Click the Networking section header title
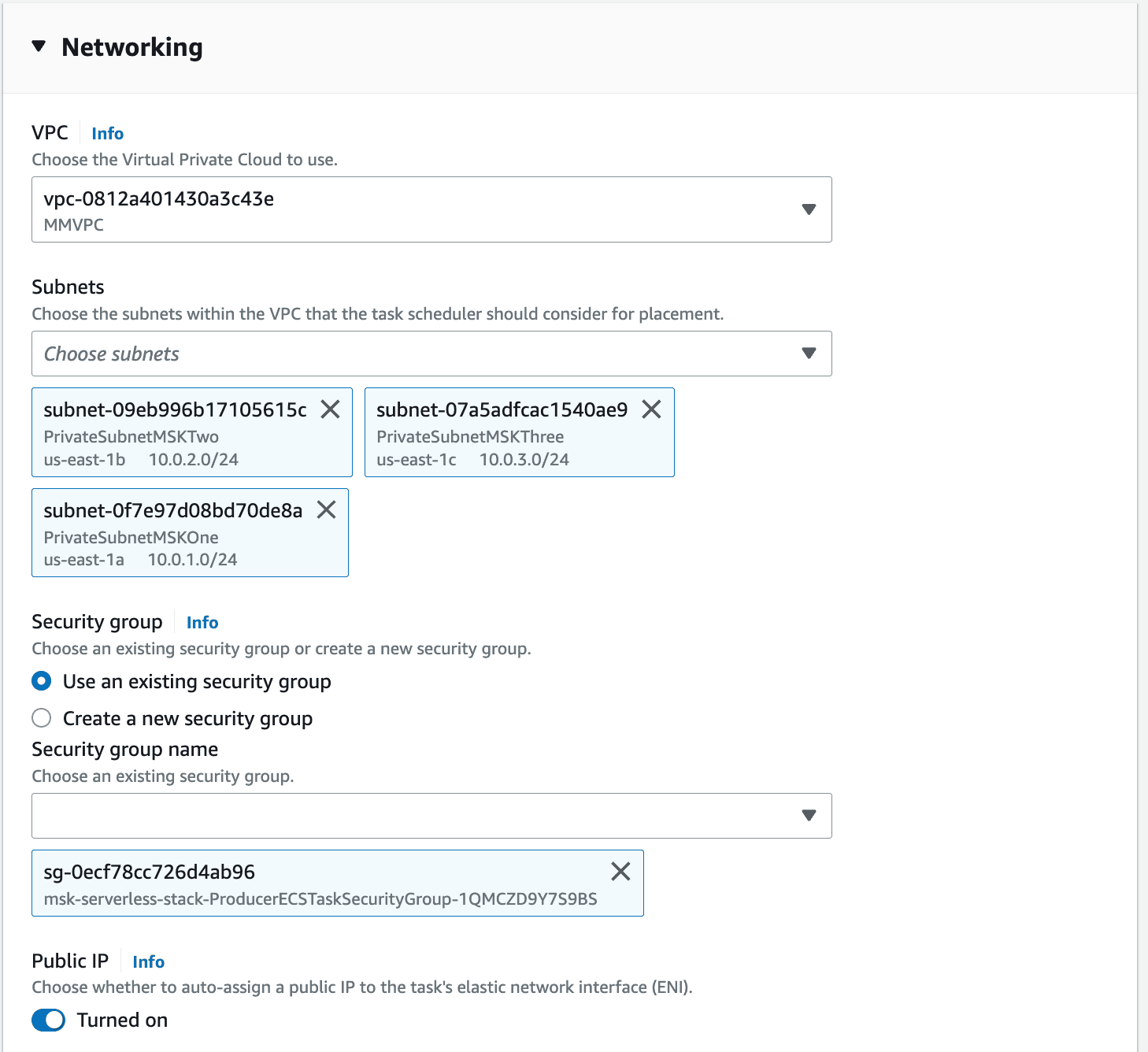This screenshot has height=1052, width=1148. 132,47
